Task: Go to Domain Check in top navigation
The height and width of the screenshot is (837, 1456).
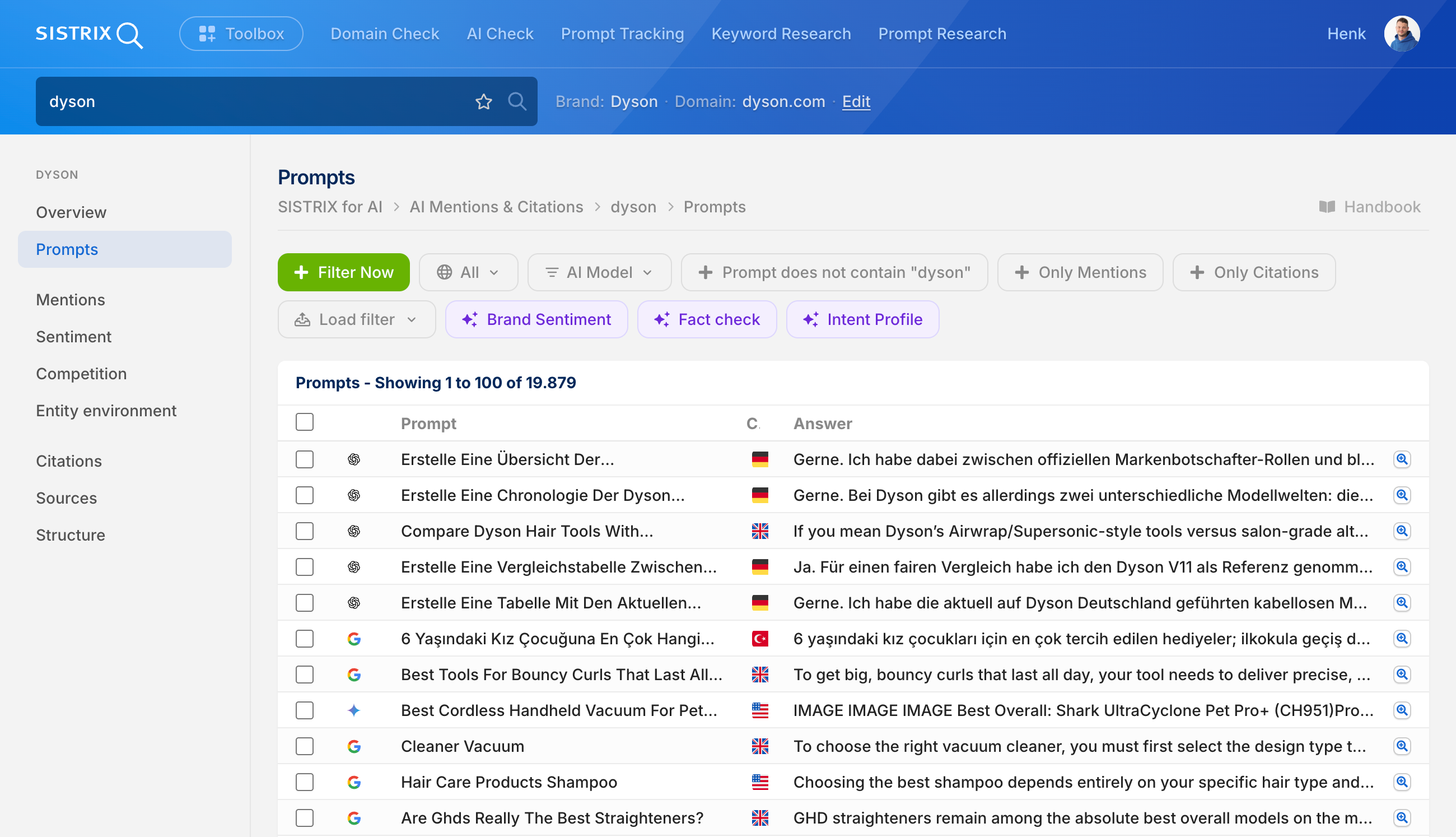Action: click(x=385, y=34)
